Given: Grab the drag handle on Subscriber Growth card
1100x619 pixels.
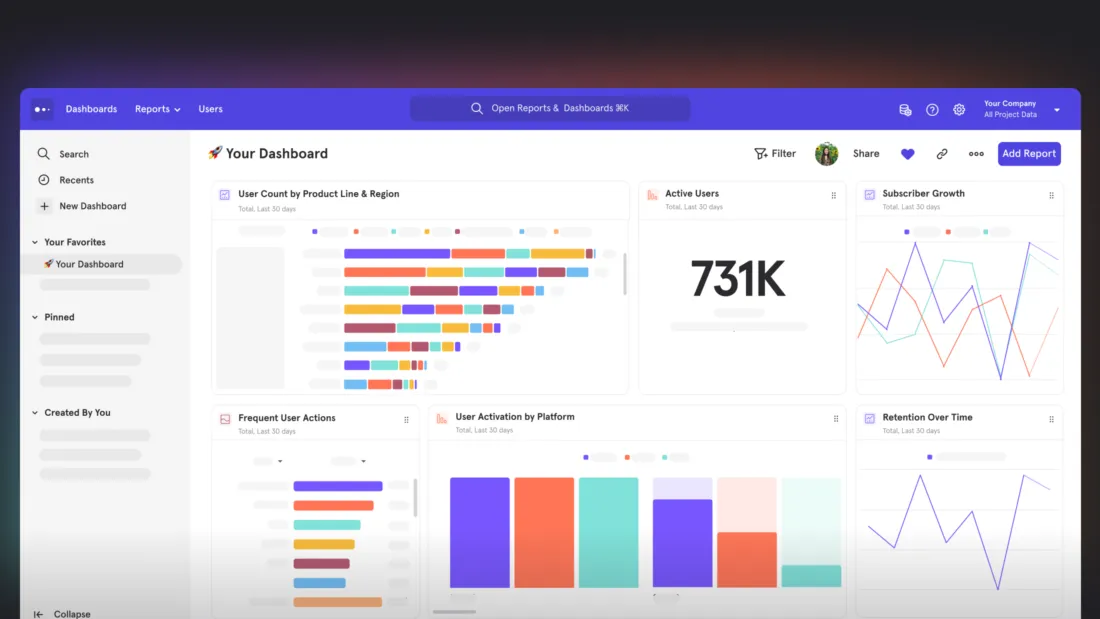Looking at the screenshot, I should (x=1051, y=194).
